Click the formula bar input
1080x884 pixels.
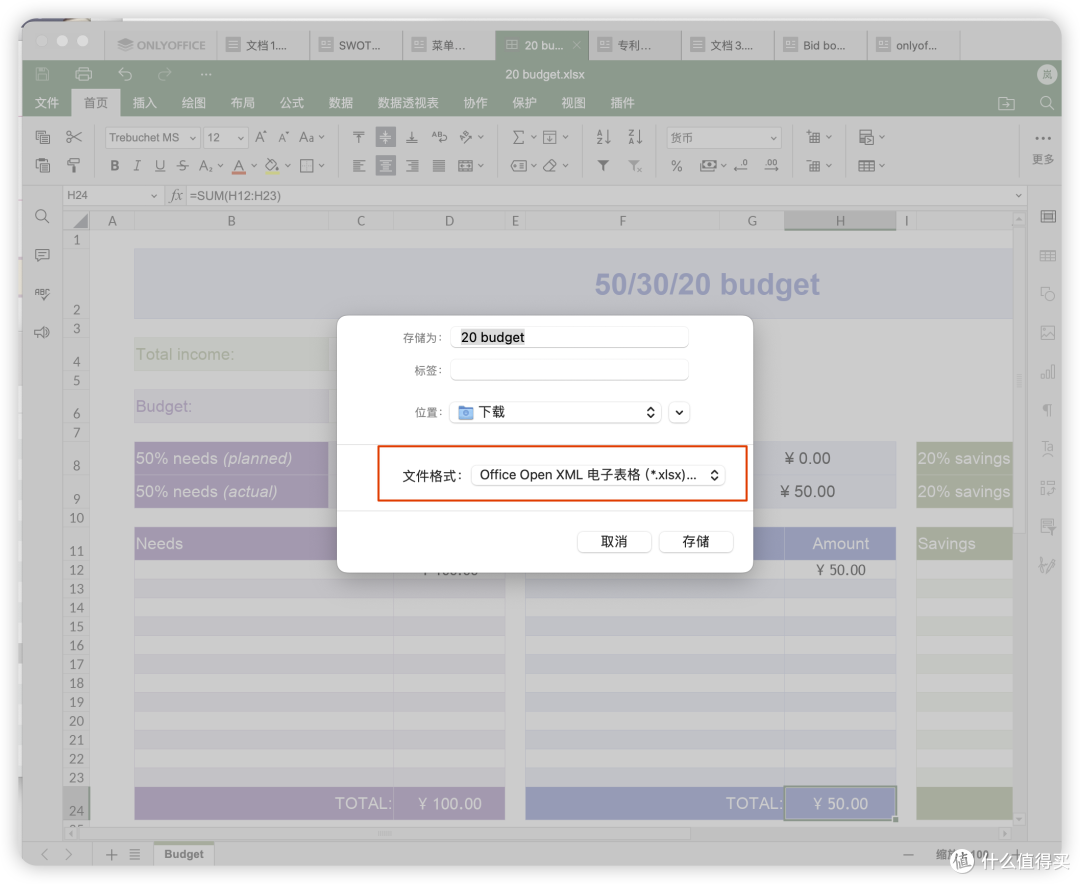[x=598, y=196]
